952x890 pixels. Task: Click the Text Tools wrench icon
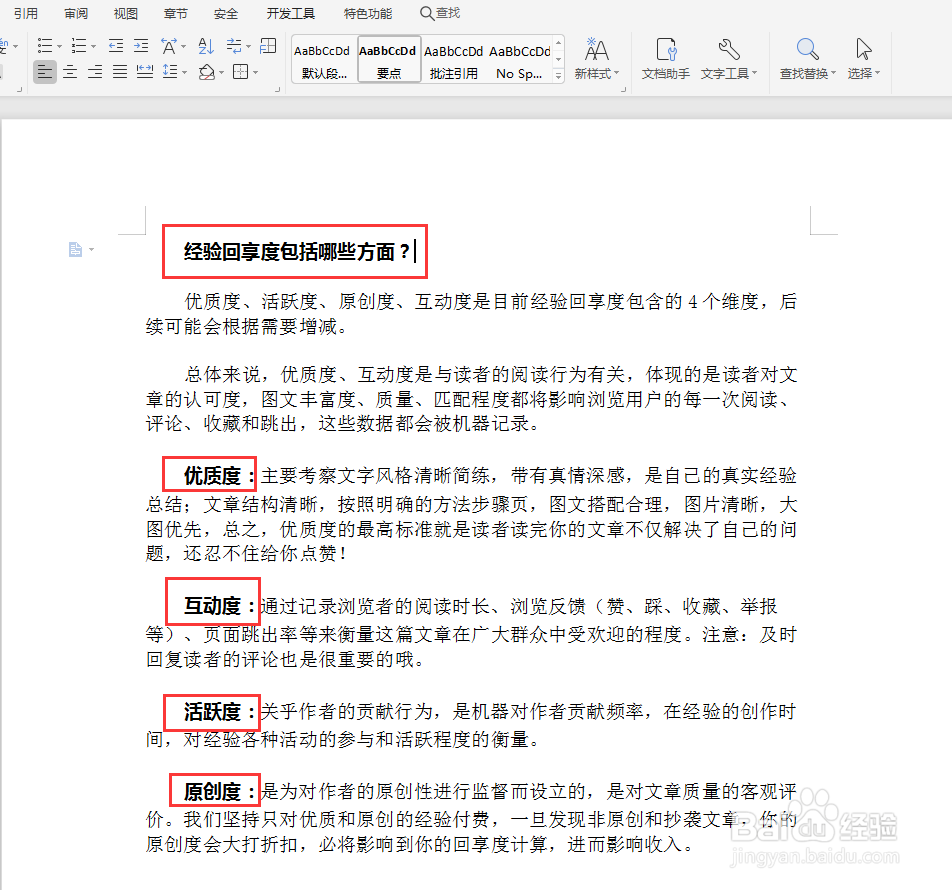[729, 49]
